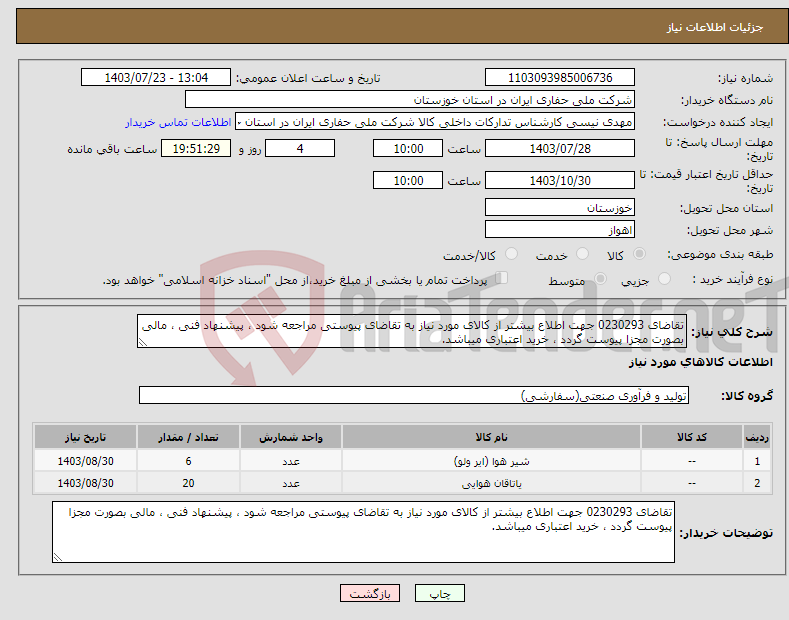Screen dimensions: 789x620
Task: Click the item name یاتاقان هوایی
Action: (x=491, y=483)
